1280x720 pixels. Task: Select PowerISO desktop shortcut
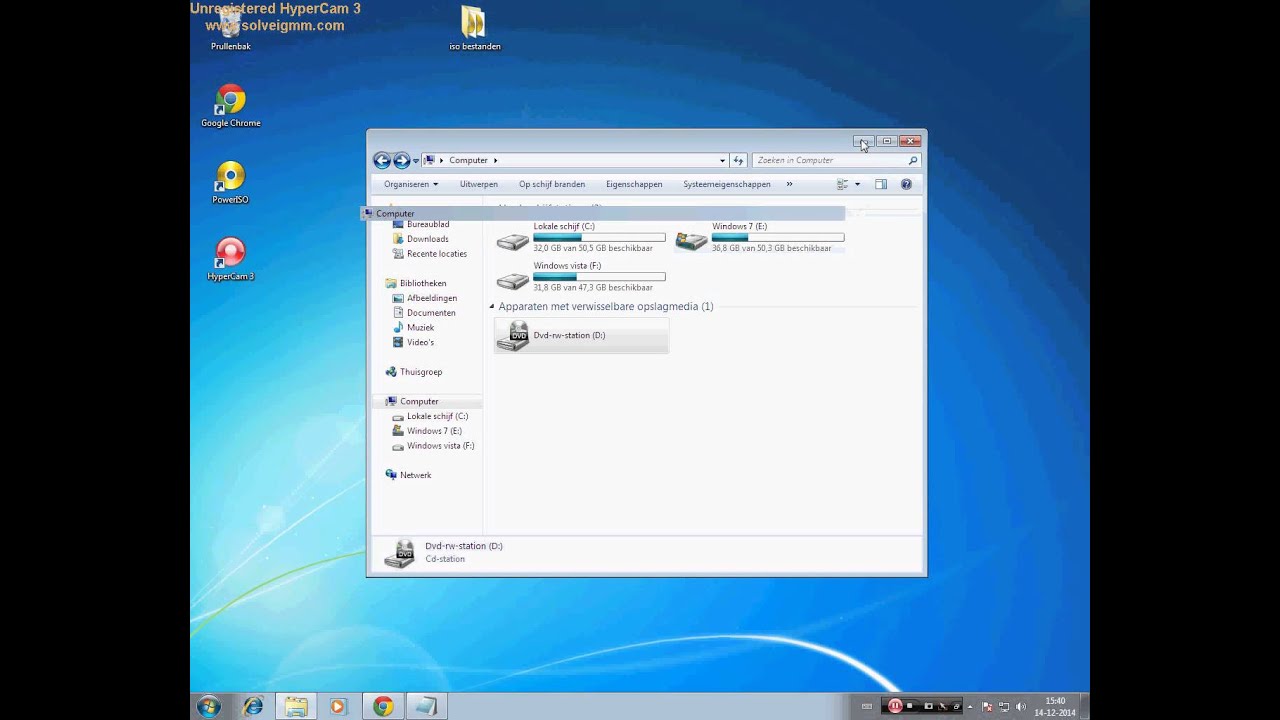(230, 182)
